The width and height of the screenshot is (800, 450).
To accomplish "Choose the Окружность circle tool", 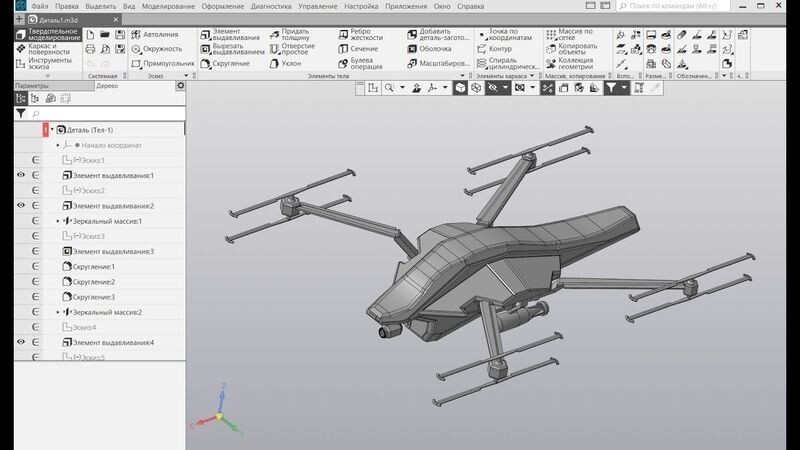I will coord(157,49).
